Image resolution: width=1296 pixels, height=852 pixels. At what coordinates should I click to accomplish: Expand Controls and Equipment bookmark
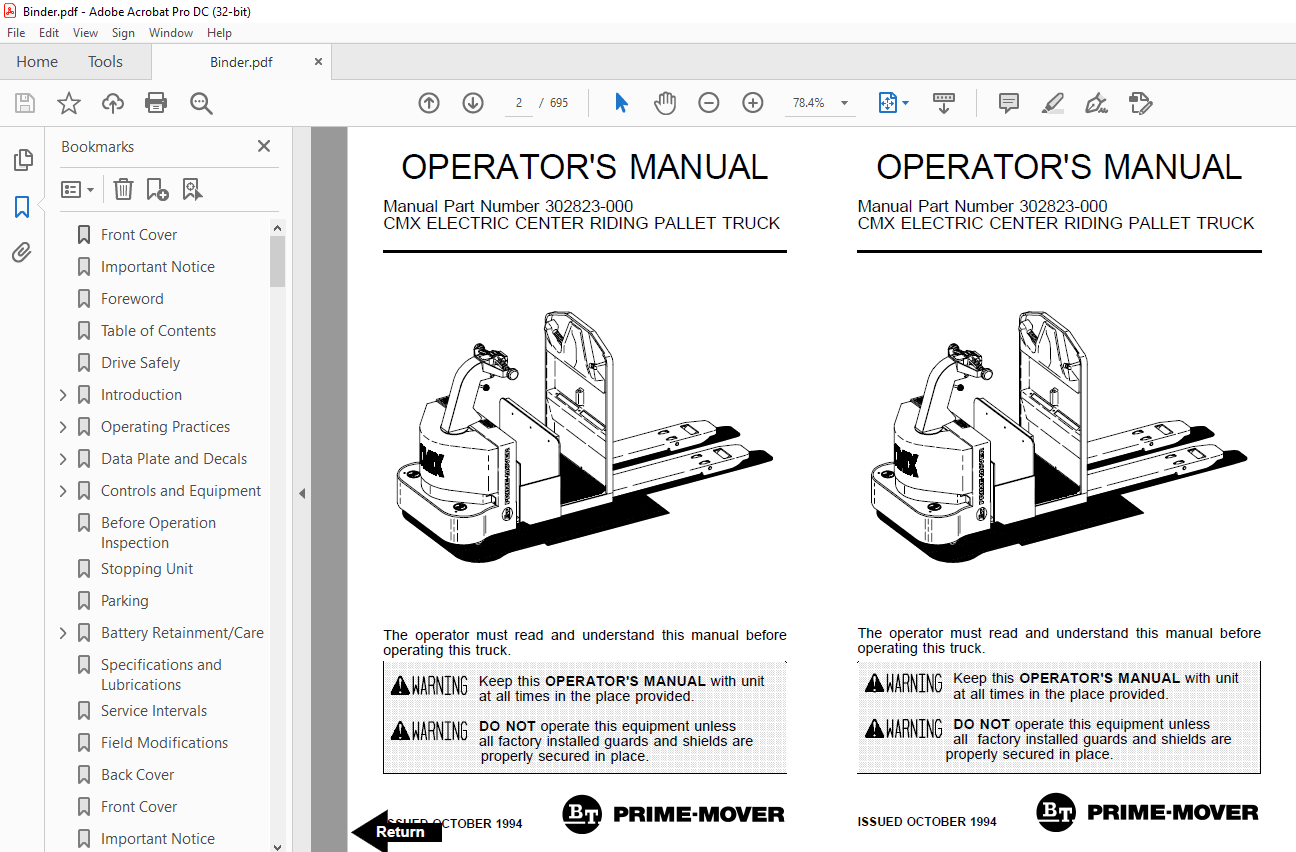[63, 491]
